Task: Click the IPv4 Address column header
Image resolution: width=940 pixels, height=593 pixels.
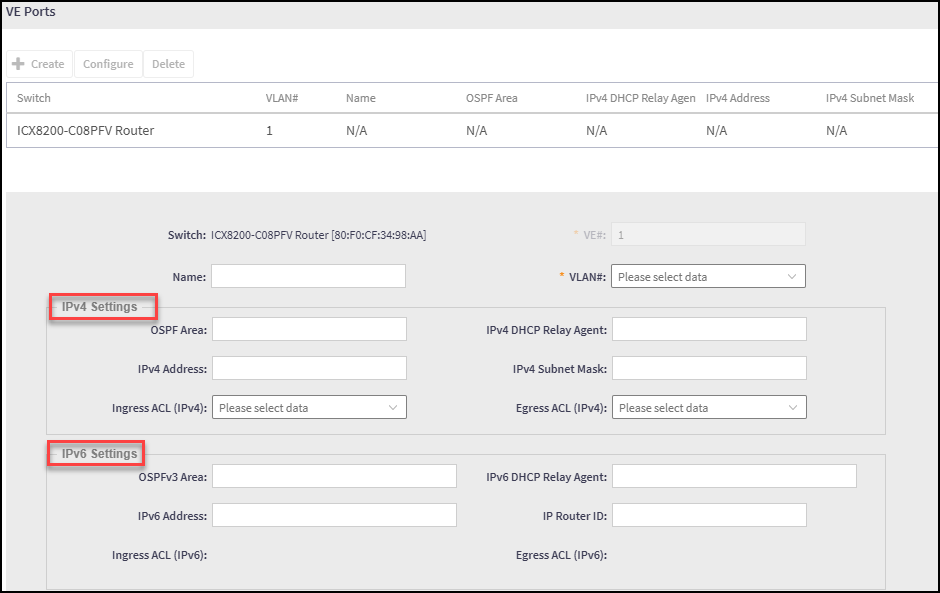Action: click(x=738, y=98)
